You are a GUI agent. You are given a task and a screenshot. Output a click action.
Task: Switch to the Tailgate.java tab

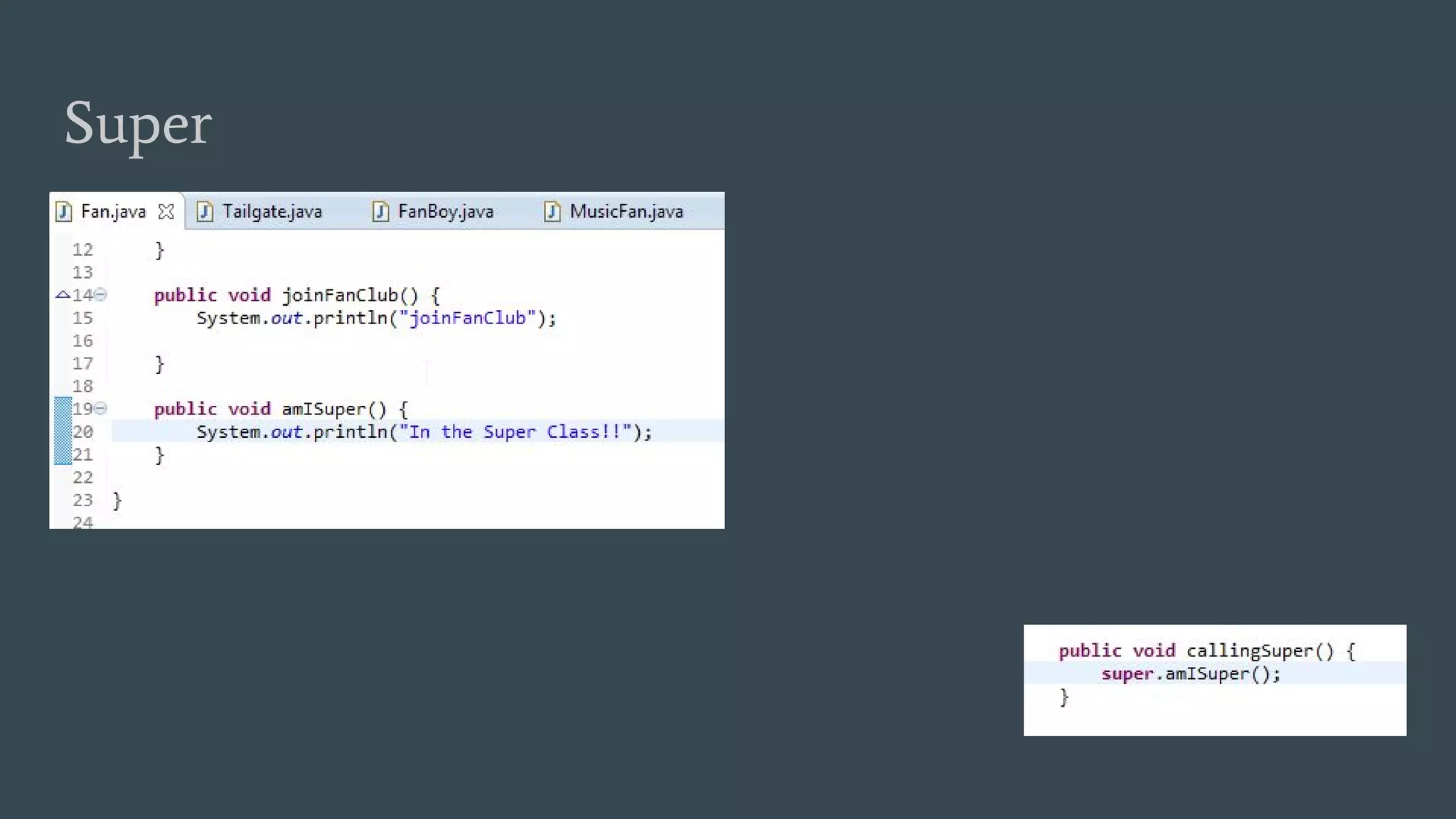click(272, 212)
